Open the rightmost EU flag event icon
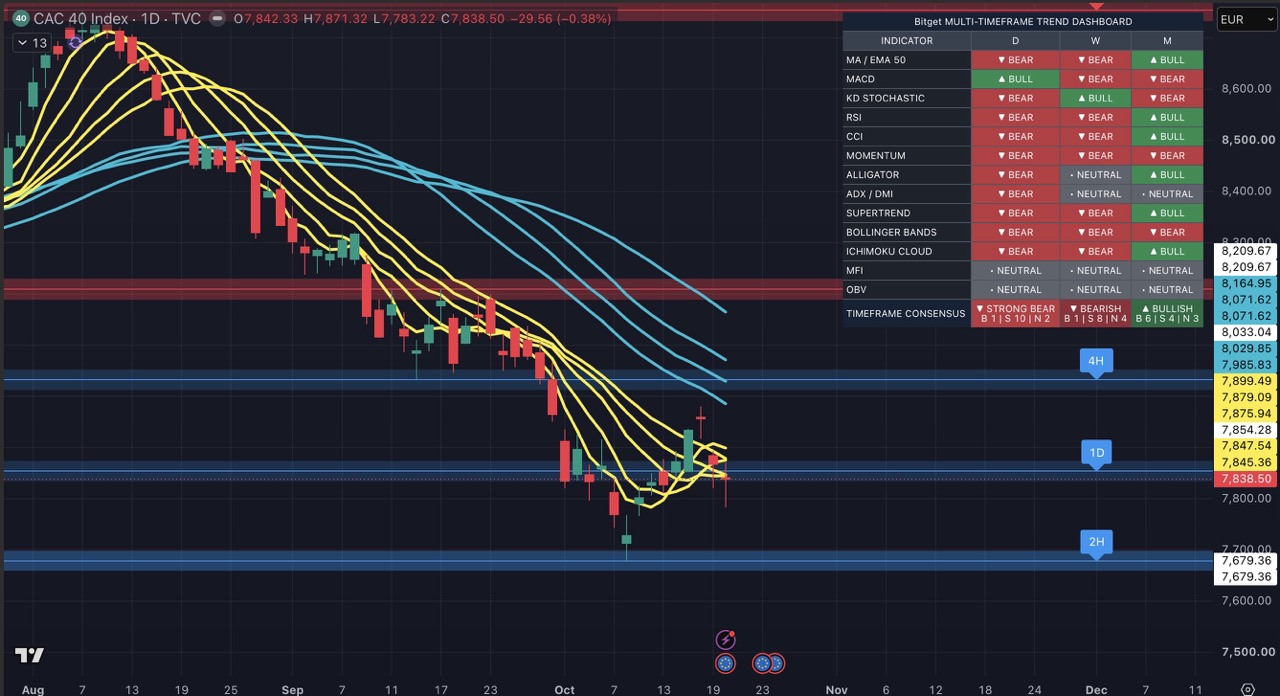 pos(775,663)
